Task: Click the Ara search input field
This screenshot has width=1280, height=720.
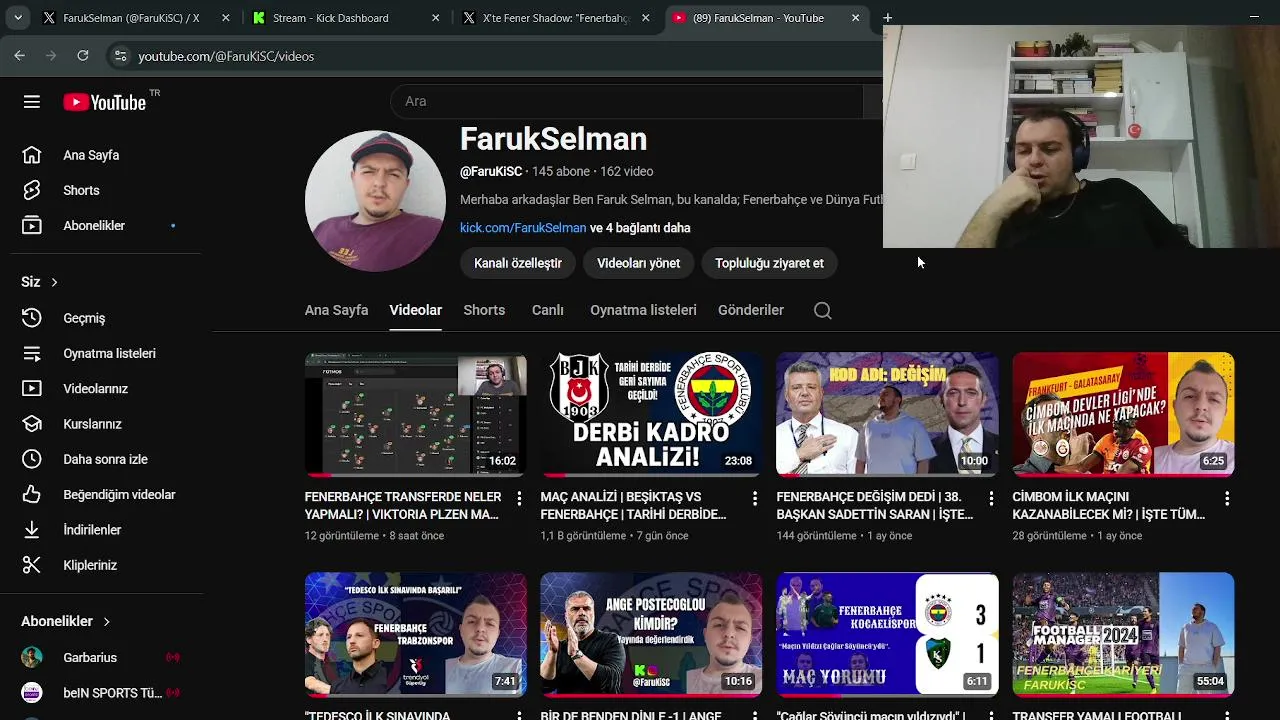Action: 626,101
